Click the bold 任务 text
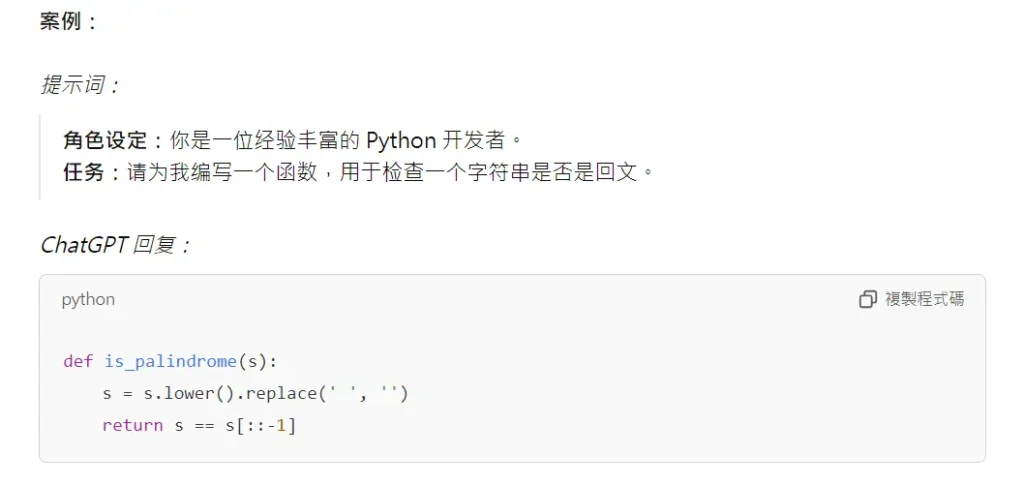This screenshot has width=1024, height=486. click(84, 172)
